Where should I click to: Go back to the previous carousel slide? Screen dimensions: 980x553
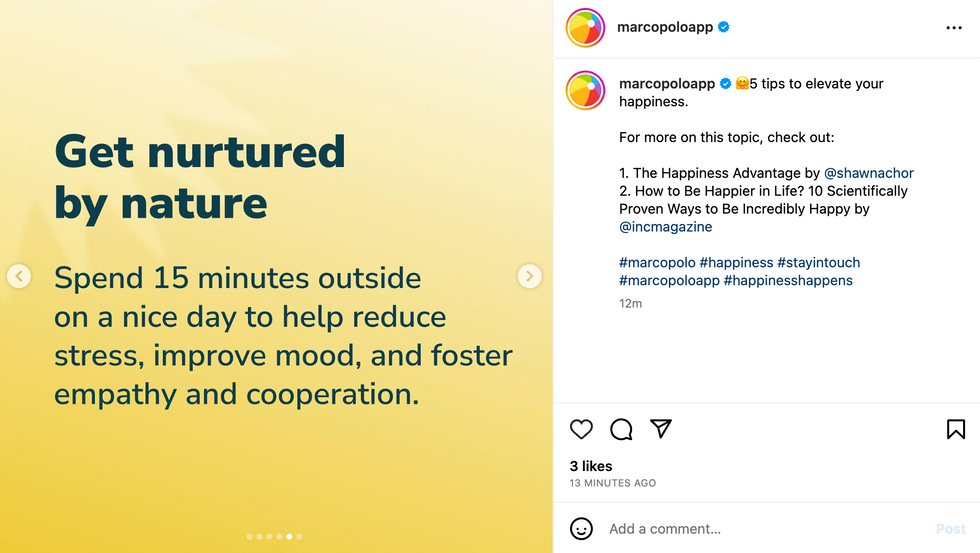coord(19,276)
